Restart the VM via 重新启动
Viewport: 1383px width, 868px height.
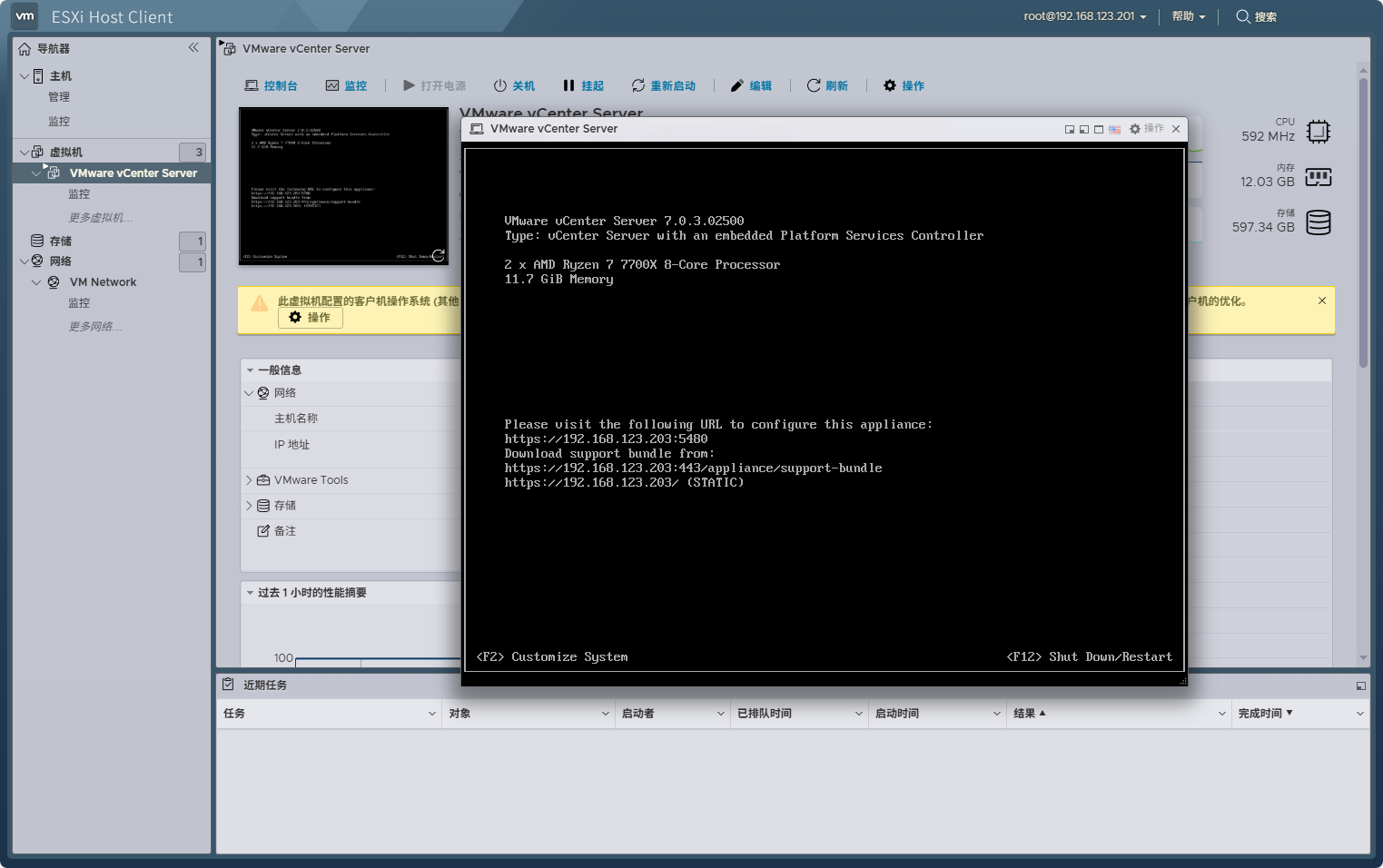[664, 85]
